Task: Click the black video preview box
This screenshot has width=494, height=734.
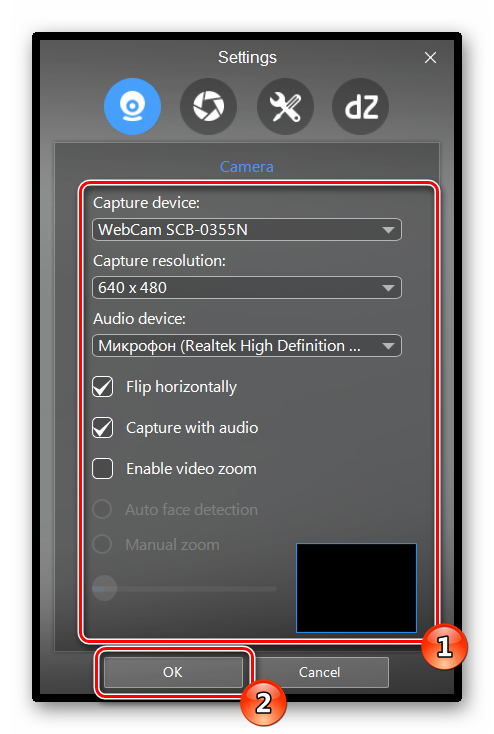Action: coord(356,588)
